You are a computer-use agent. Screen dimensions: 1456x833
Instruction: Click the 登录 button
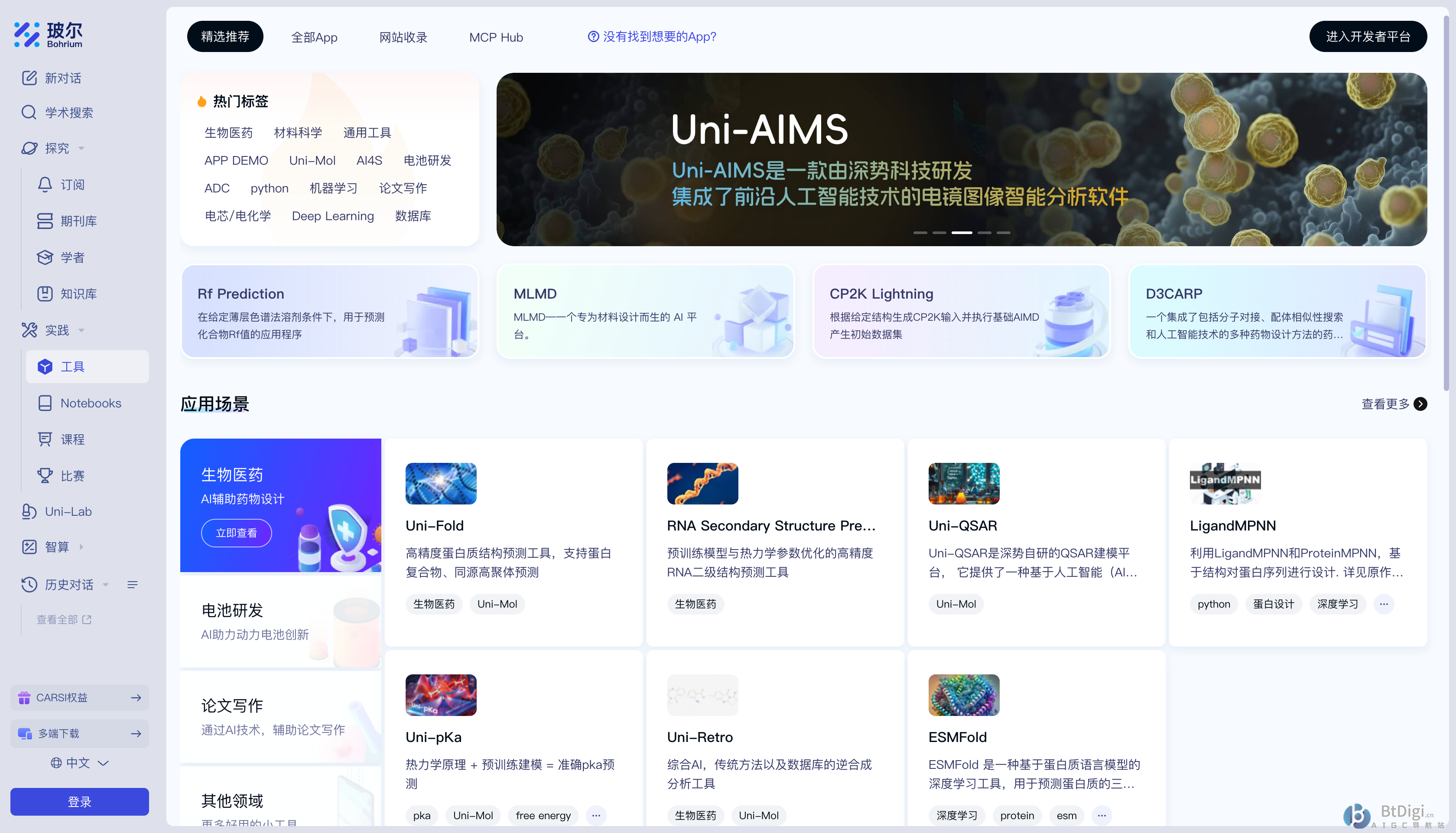click(x=79, y=801)
